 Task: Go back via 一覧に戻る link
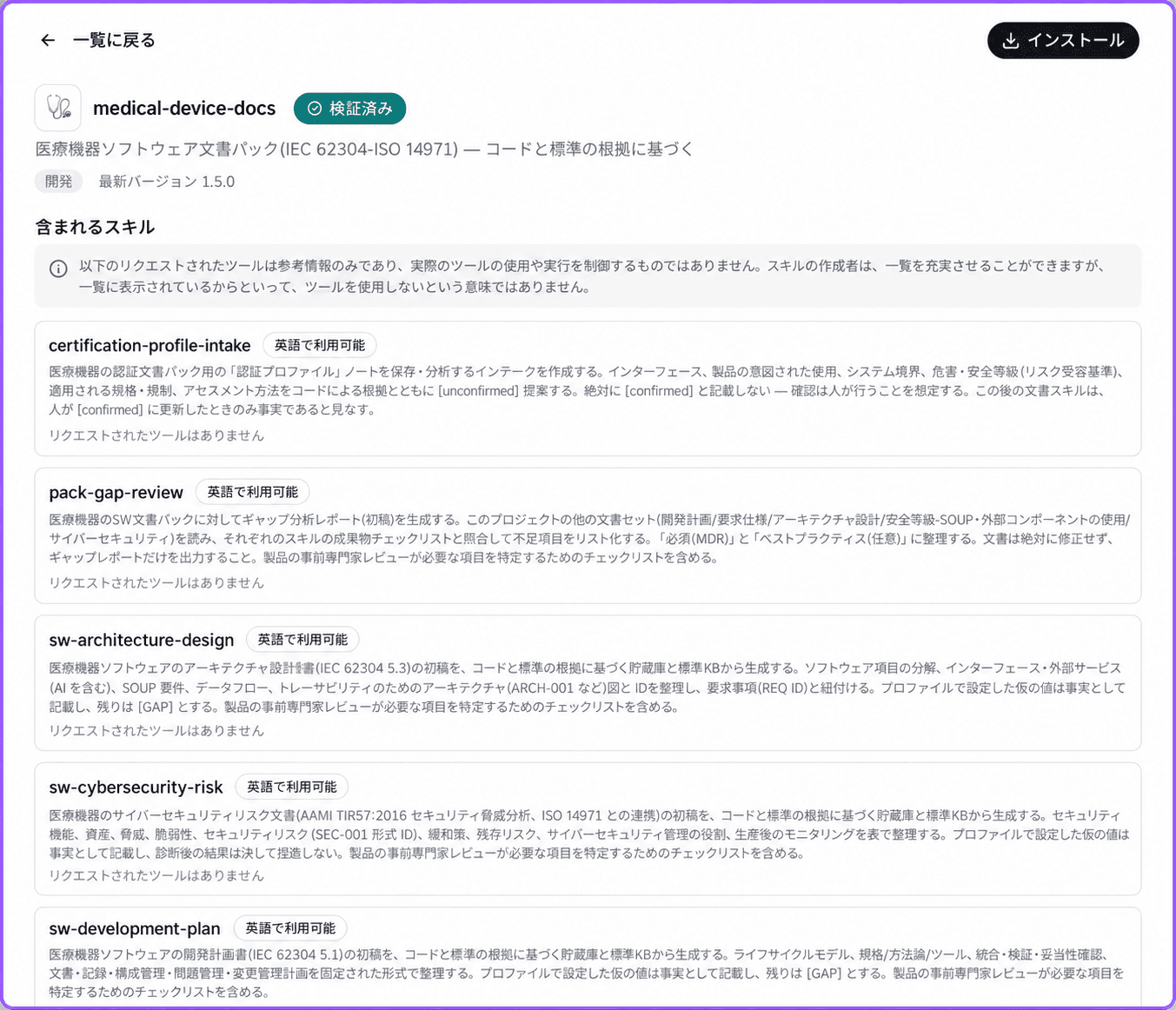(114, 40)
